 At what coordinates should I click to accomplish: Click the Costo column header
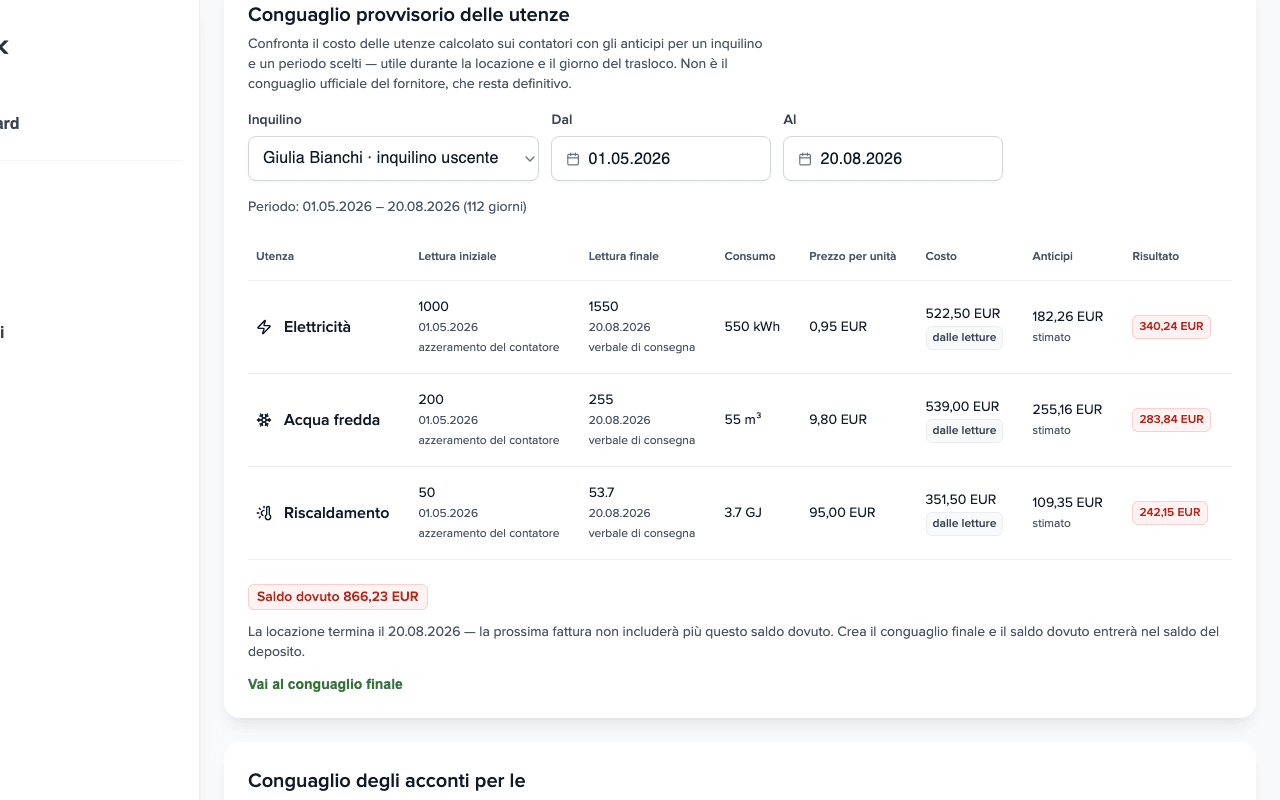tap(941, 256)
